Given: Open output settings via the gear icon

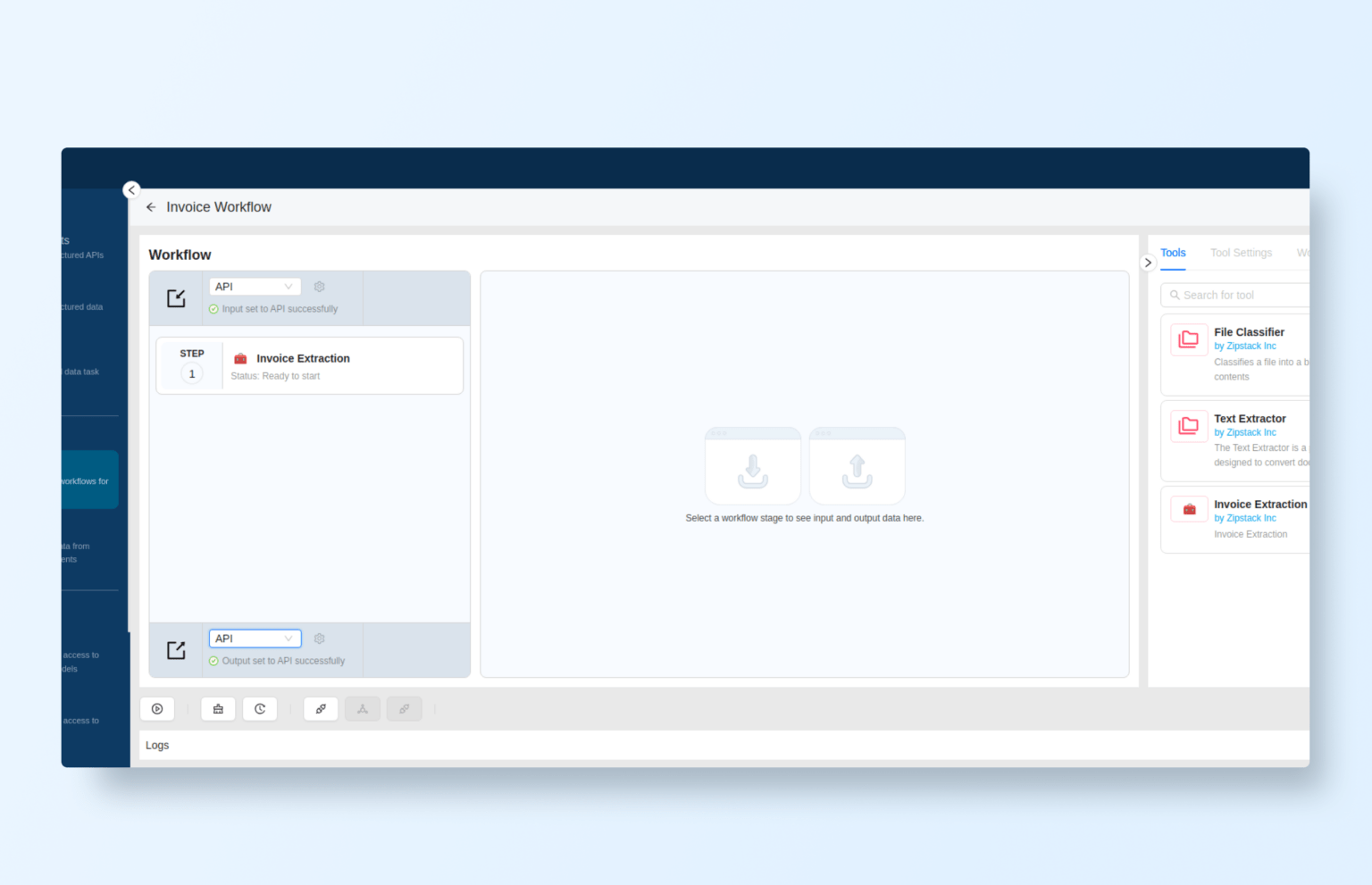Looking at the screenshot, I should tap(319, 639).
